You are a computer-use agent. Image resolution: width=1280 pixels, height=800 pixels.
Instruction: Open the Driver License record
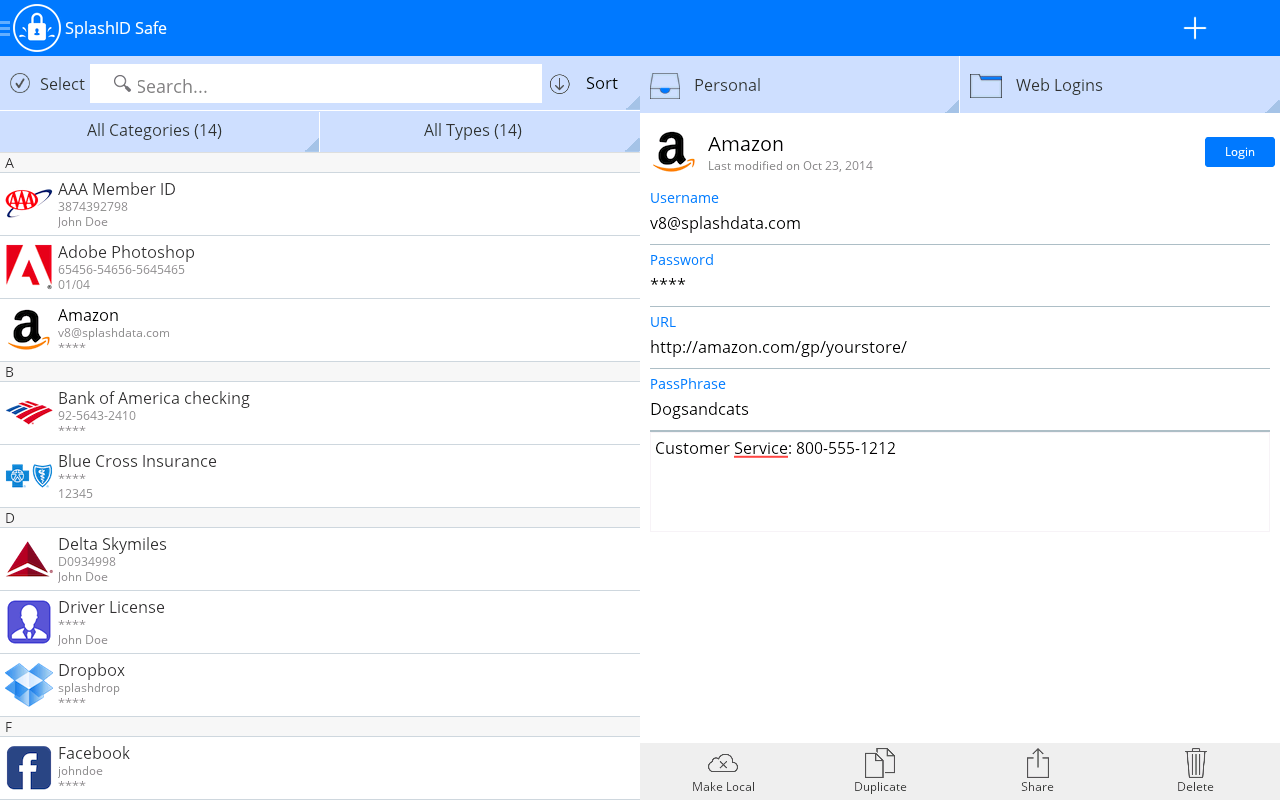(x=320, y=622)
